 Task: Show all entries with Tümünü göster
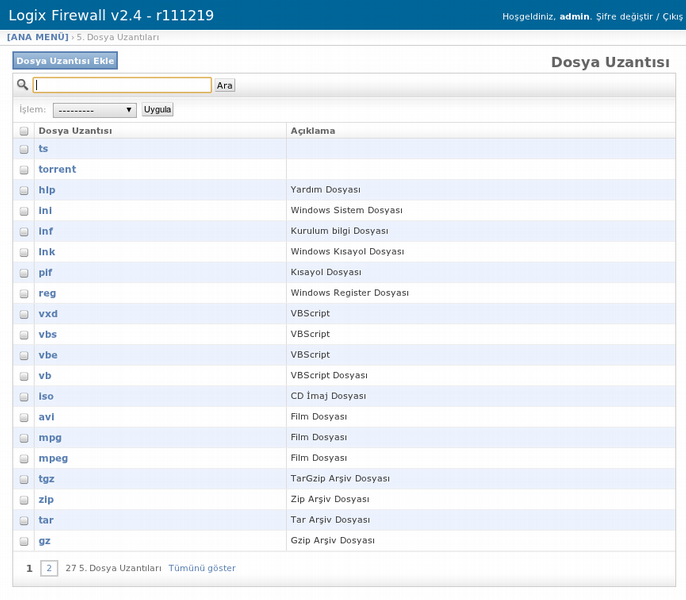[x=202, y=568]
